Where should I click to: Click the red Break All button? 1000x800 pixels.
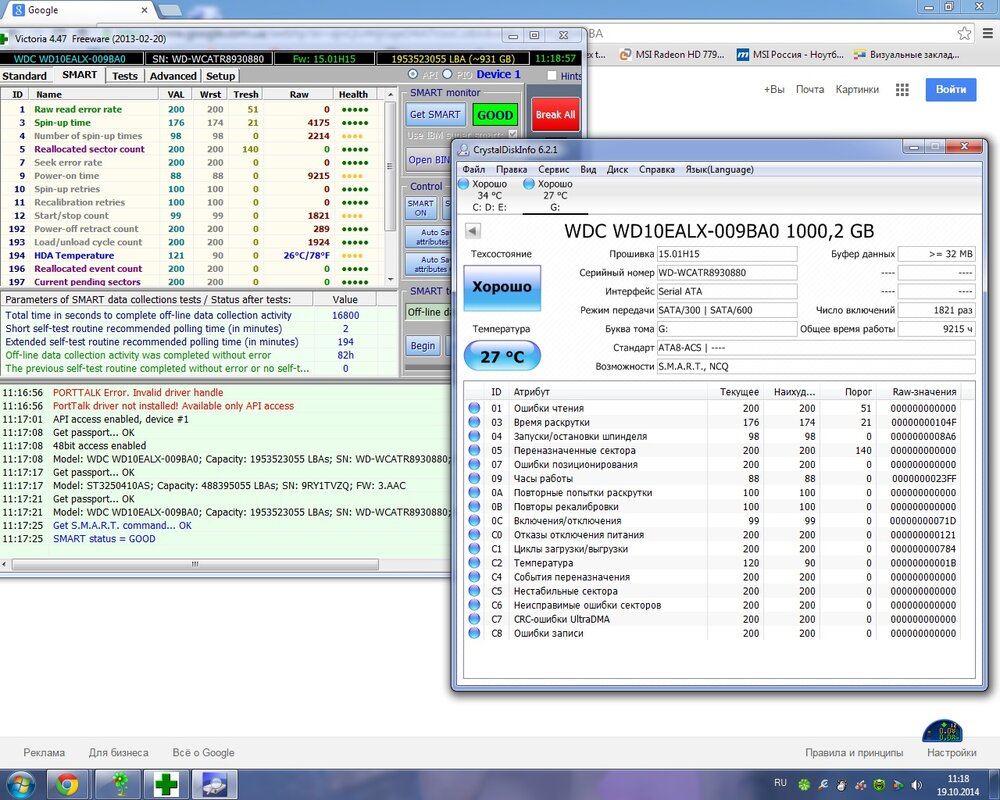pyautogui.click(x=555, y=115)
